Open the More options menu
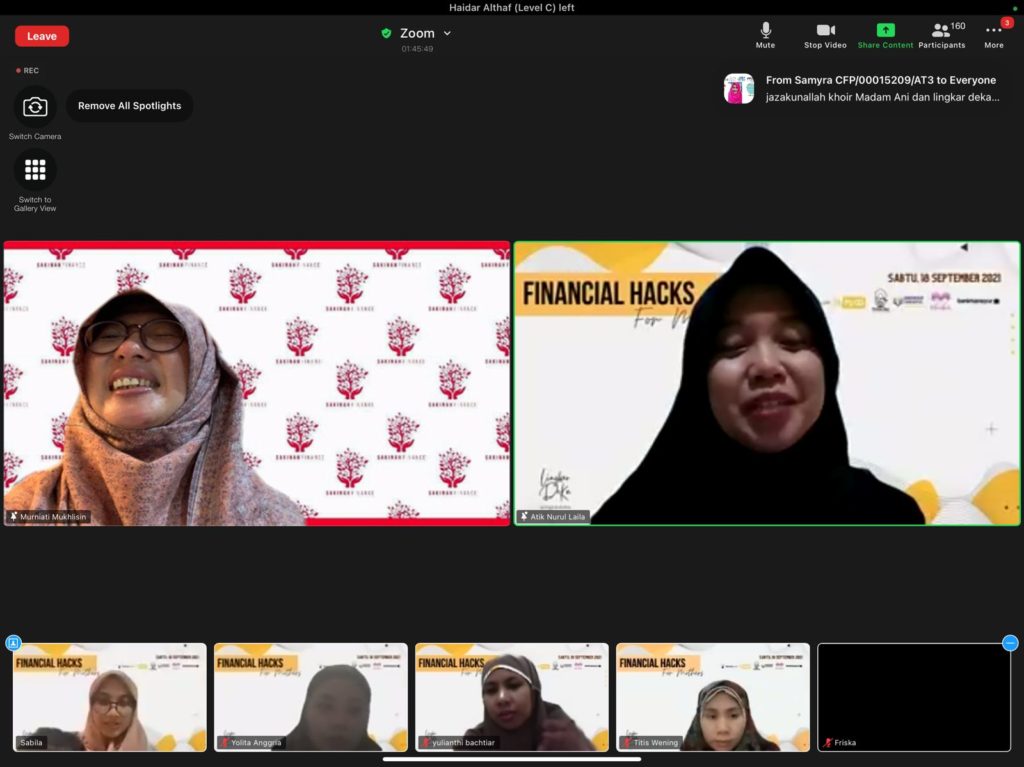This screenshot has width=1024, height=767. coord(993,35)
